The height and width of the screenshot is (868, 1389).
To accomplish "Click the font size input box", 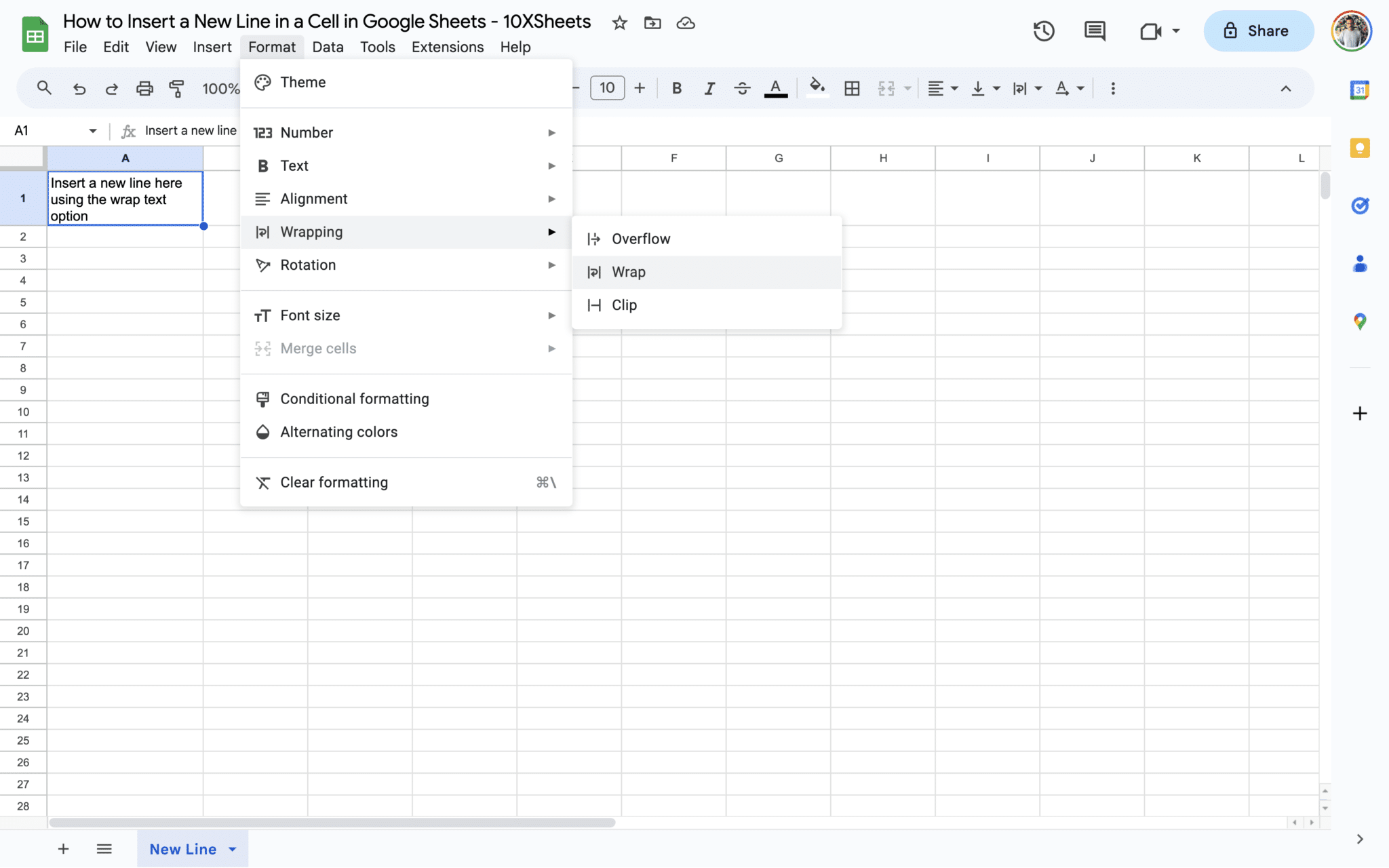I will coord(608,87).
